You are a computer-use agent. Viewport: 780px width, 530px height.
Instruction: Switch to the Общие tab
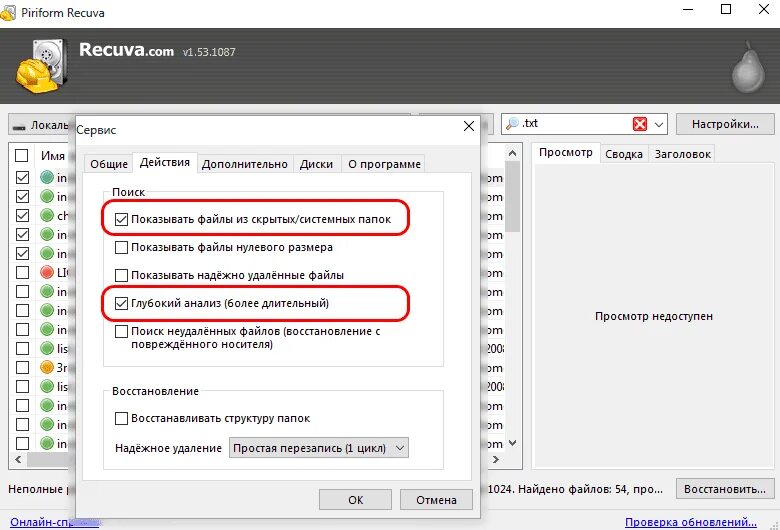tap(109, 164)
